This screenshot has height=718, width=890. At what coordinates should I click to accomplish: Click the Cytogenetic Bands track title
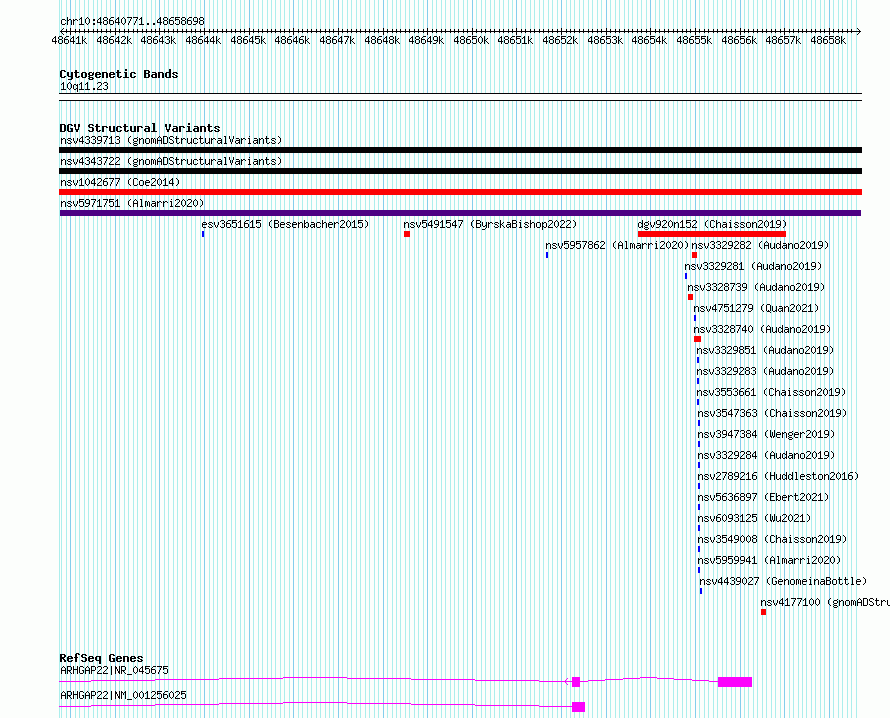click(119, 74)
